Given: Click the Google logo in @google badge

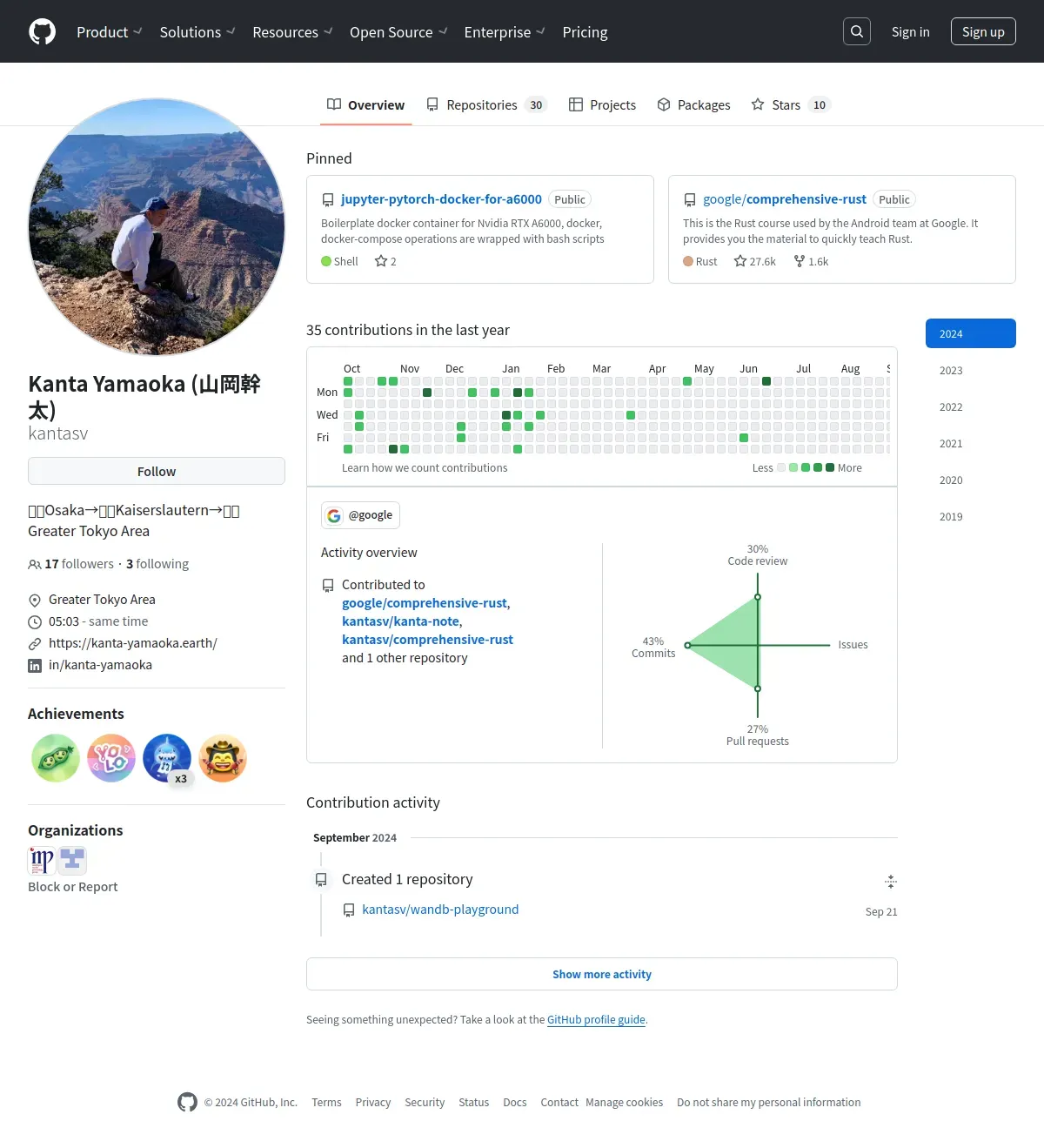Looking at the screenshot, I should (334, 515).
